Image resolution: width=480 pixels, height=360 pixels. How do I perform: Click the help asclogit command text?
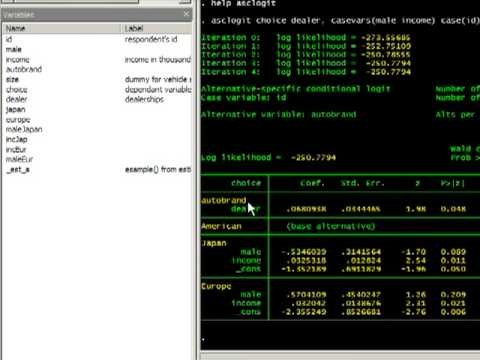(243, 3)
